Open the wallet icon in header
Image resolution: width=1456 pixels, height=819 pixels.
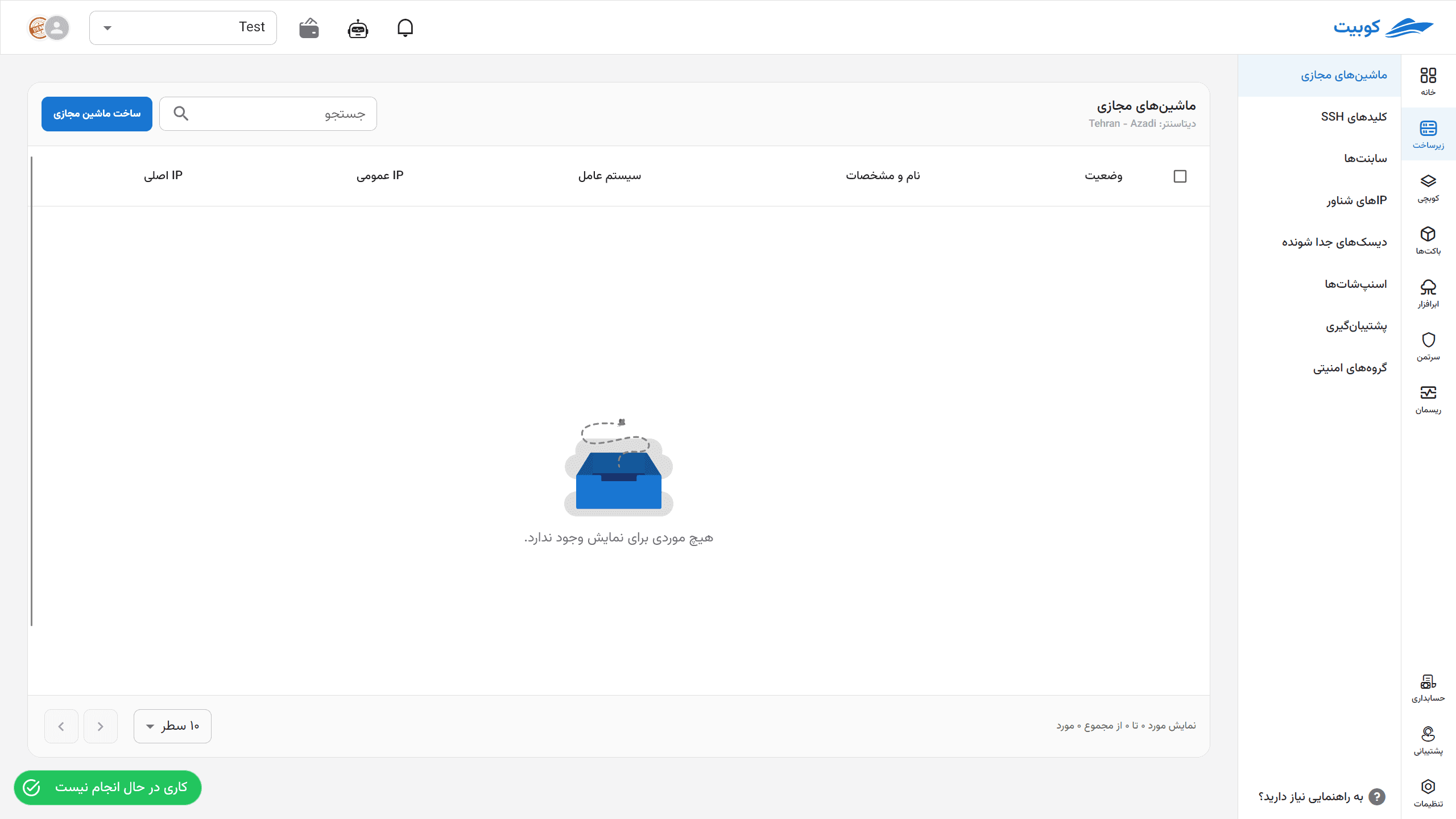[309, 28]
